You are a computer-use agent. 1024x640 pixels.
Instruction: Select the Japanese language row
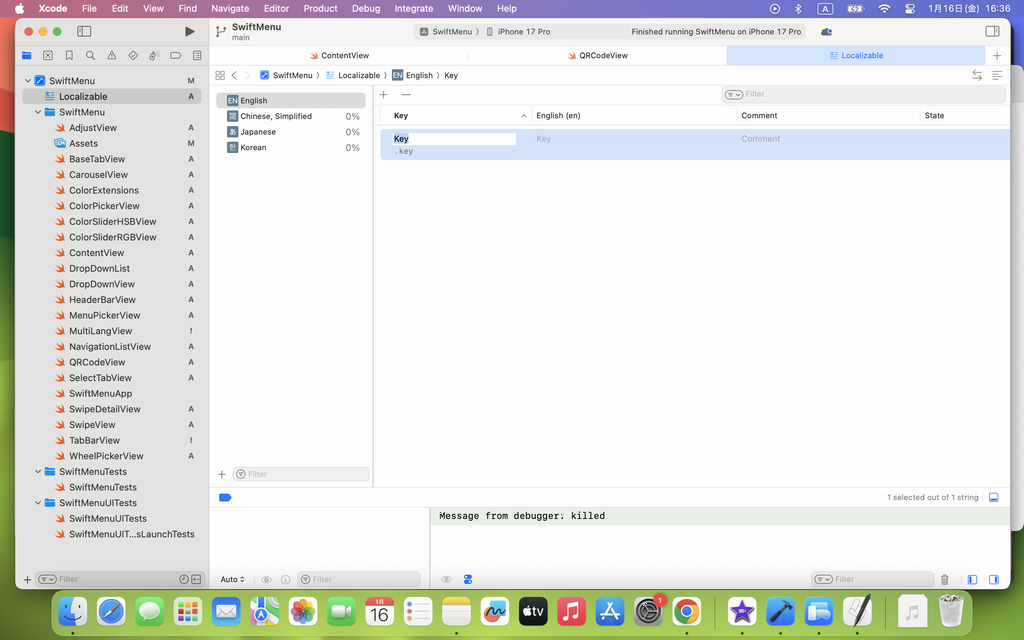point(258,132)
